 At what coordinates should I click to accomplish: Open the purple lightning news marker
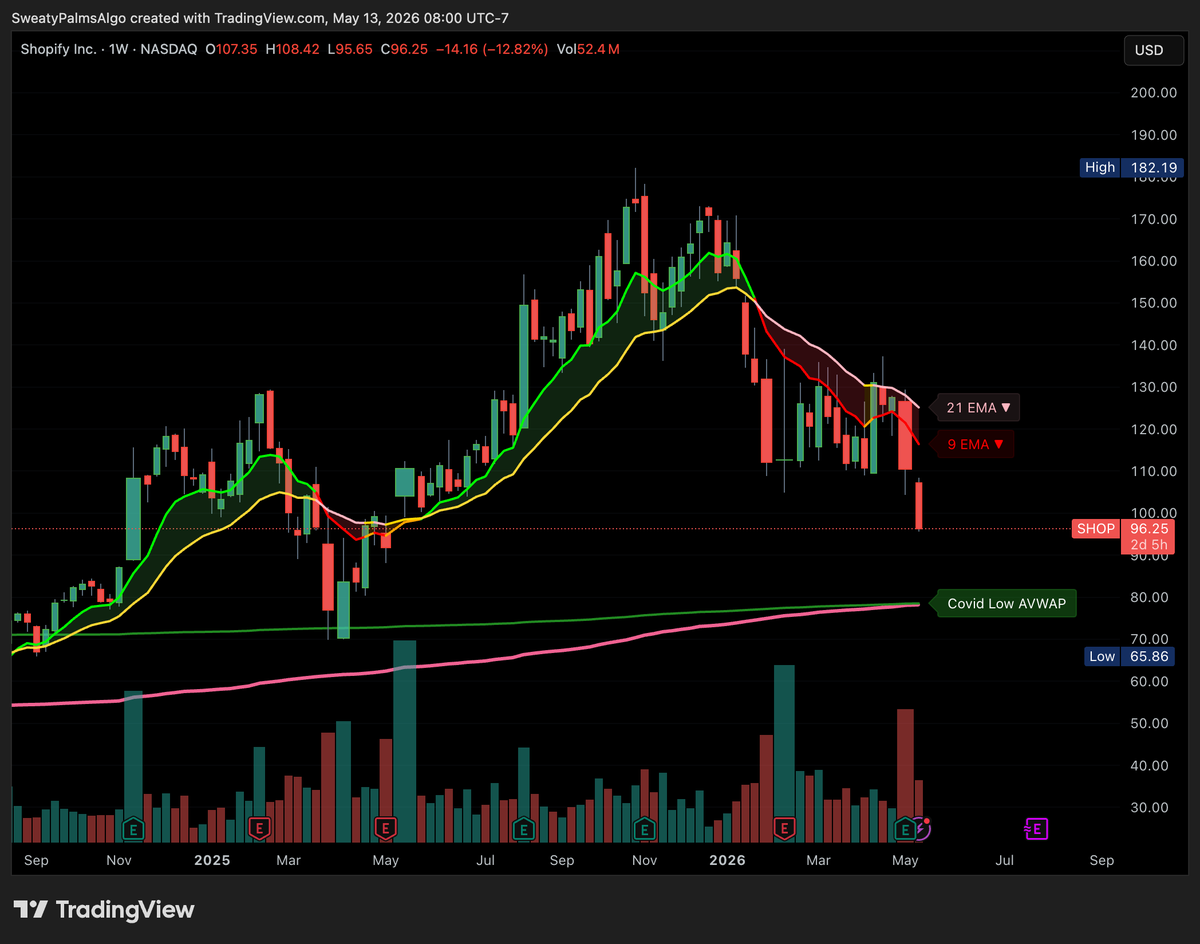tap(923, 828)
